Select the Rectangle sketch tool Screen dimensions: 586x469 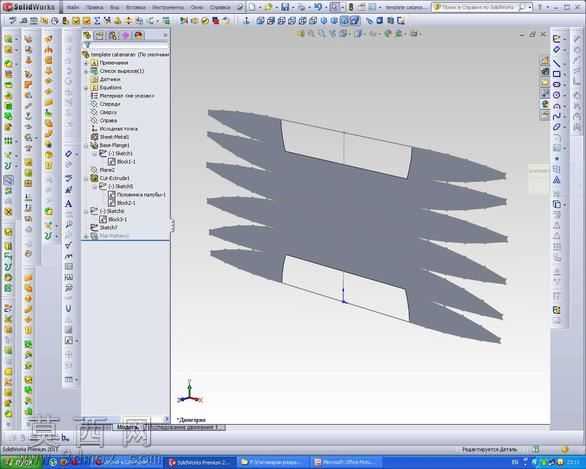click(x=556, y=74)
